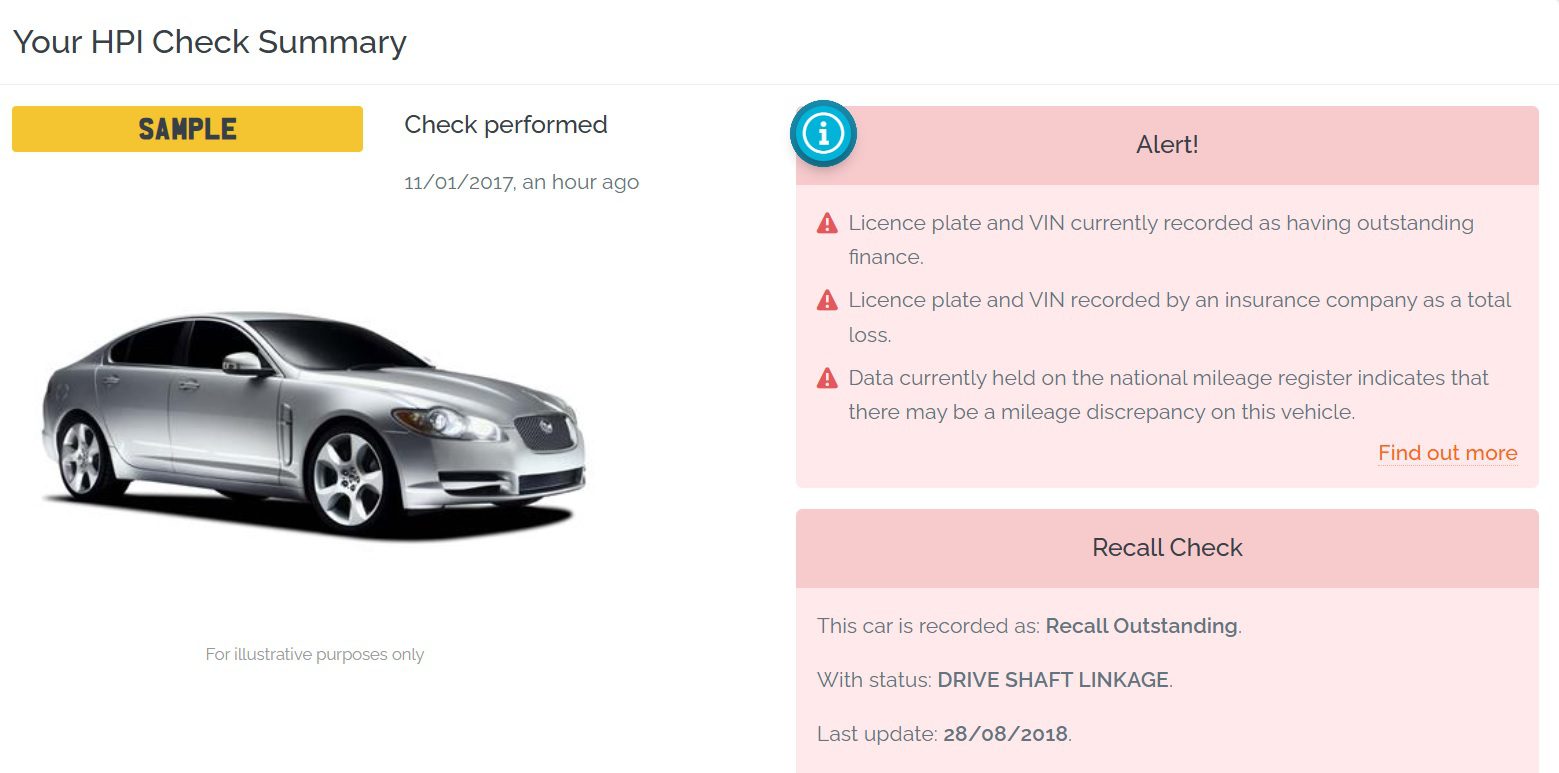Open the 'Find out more' link
1559x773 pixels.
tap(1447, 453)
